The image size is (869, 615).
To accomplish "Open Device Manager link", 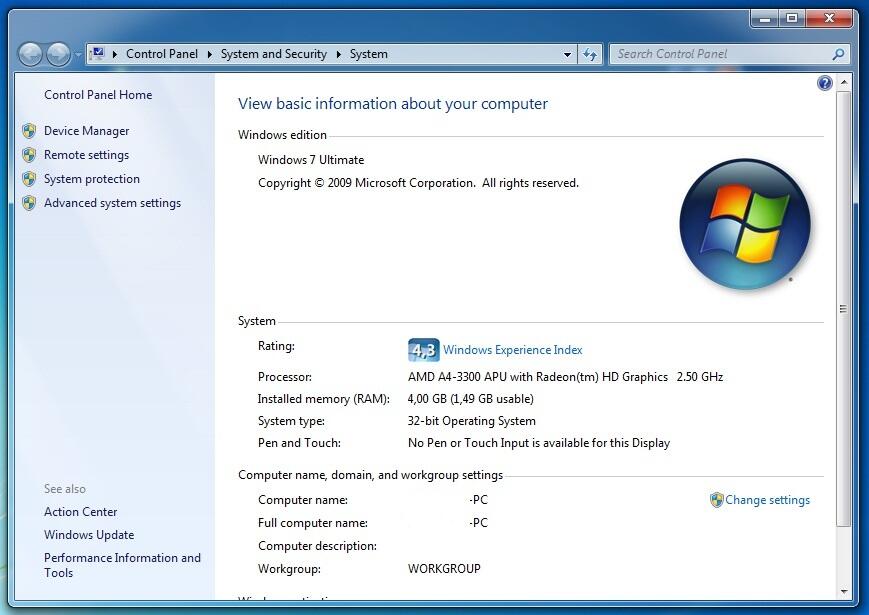I will (86, 131).
